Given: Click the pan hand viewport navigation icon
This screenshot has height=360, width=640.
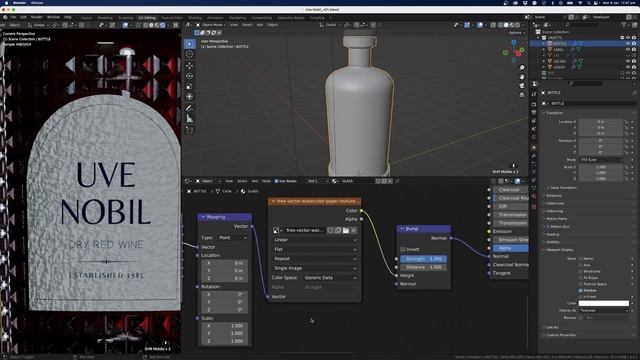Looking at the screenshot, I should (x=522, y=76).
